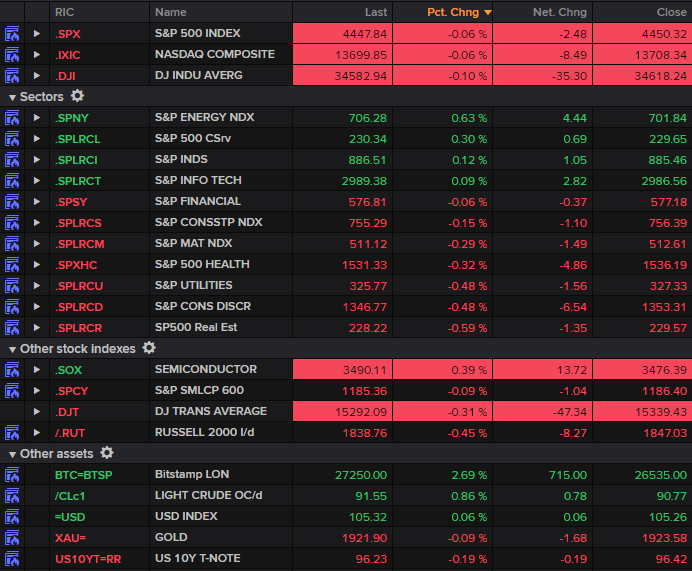Select the S&P ENERGY NDX name cell
The height and width of the screenshot is (571, 692).
tap(221, 118)
